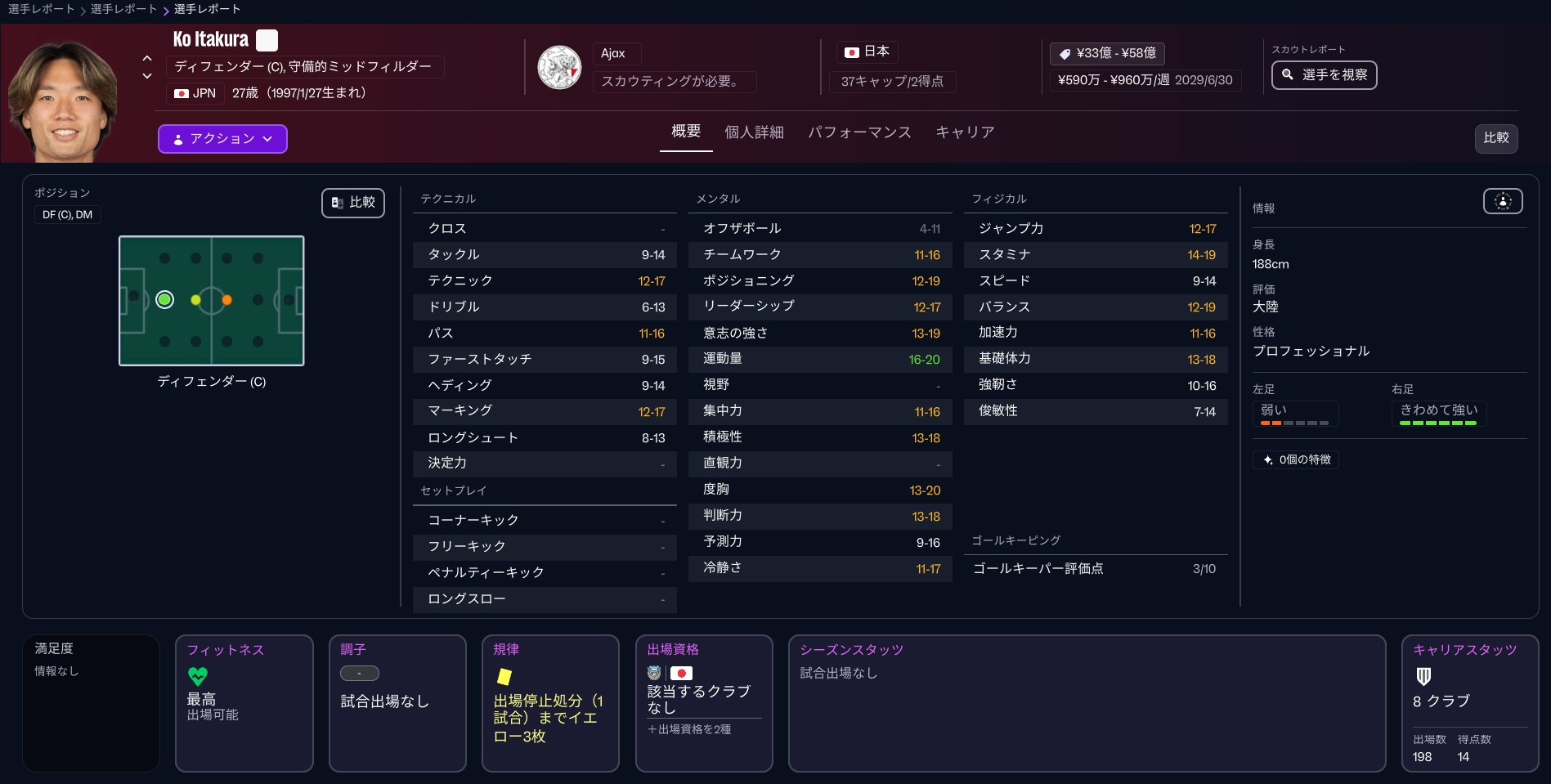This screenshot has height=784, width=1551.
Task: Click the Ajax club crest icon
Action: click(x=559, y=68)
